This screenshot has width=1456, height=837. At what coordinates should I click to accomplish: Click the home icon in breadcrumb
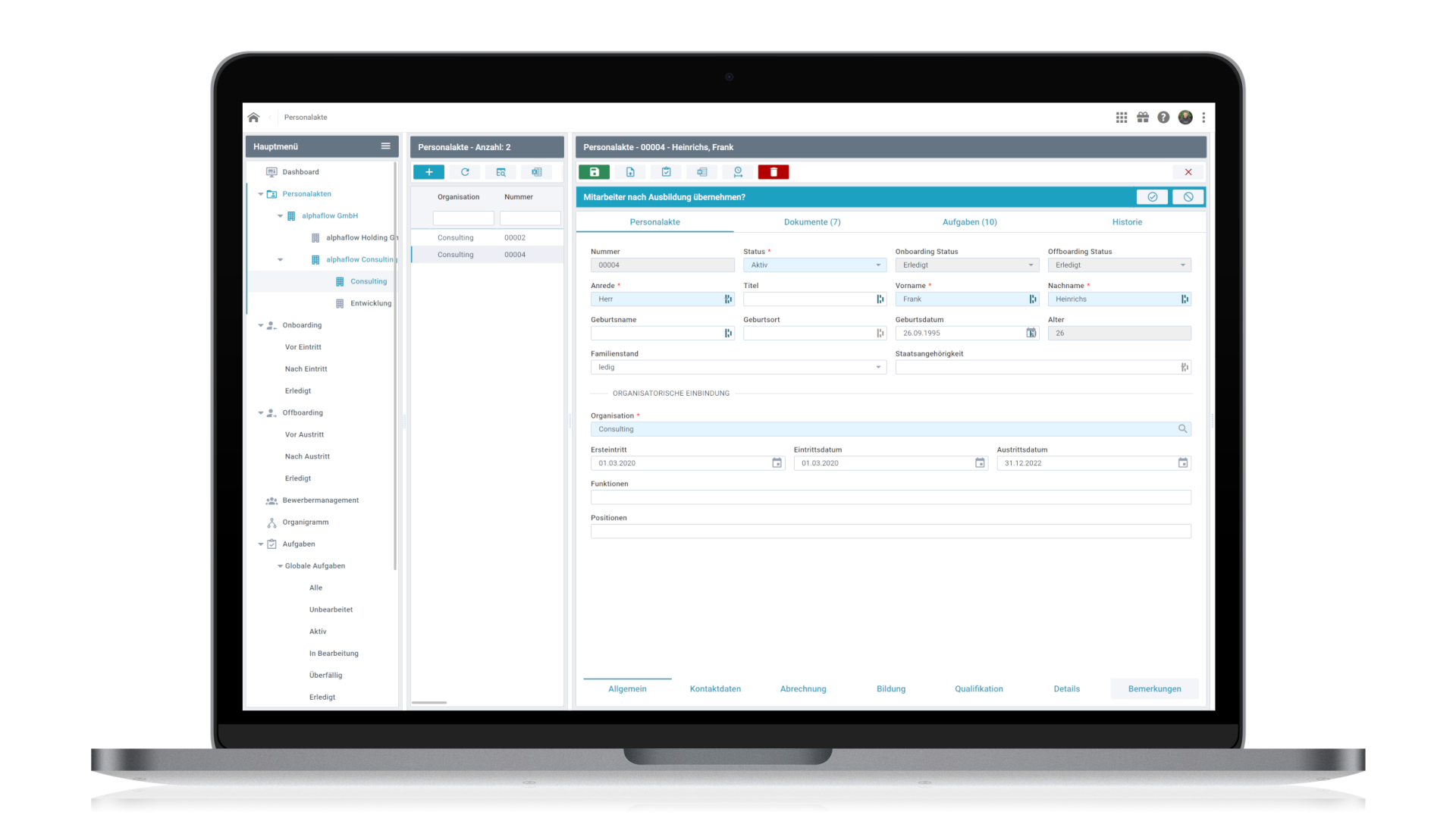[x=253, y=118]
